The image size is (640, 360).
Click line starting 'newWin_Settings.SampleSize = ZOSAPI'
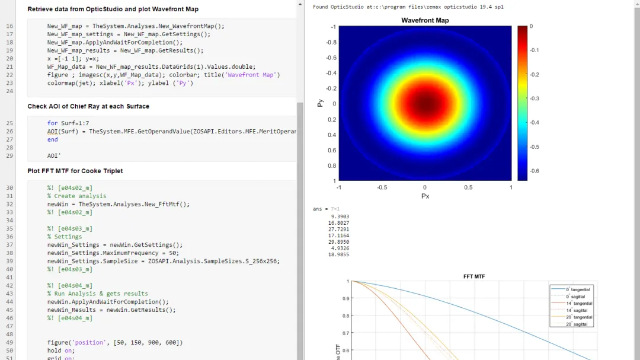[x=163, y=261]
